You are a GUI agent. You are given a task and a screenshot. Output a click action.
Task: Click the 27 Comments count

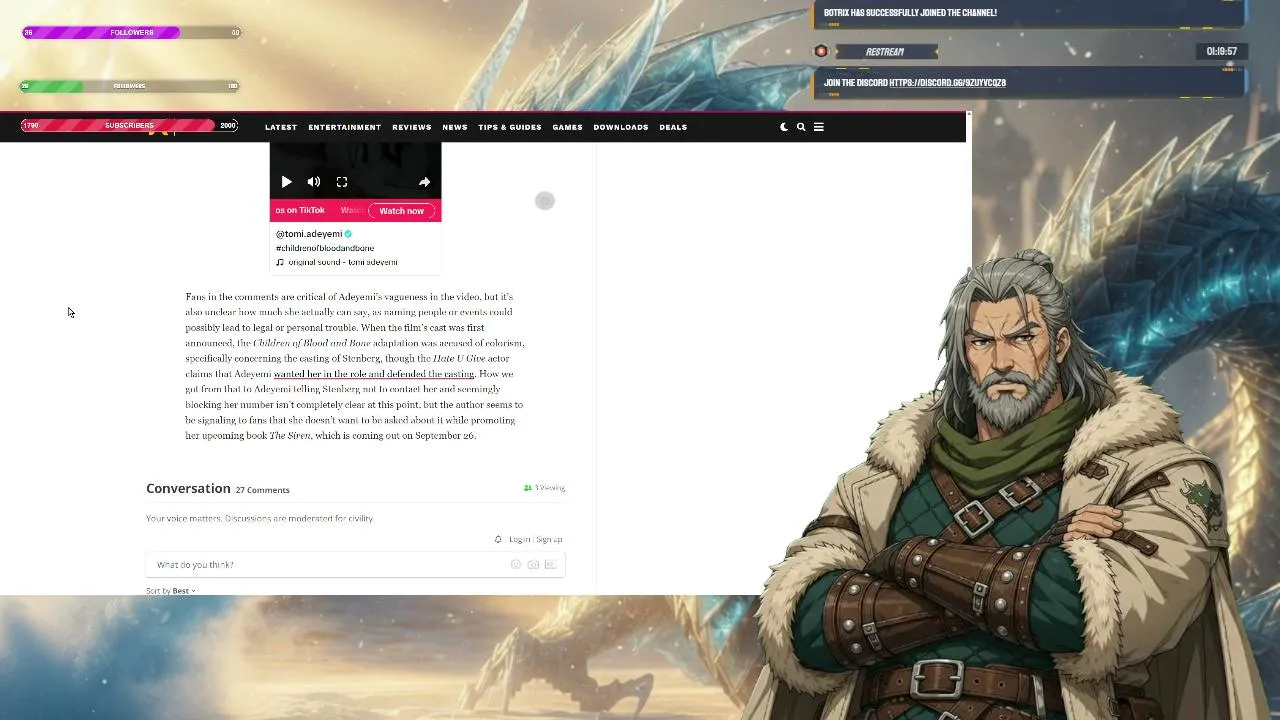coord(263,490)
